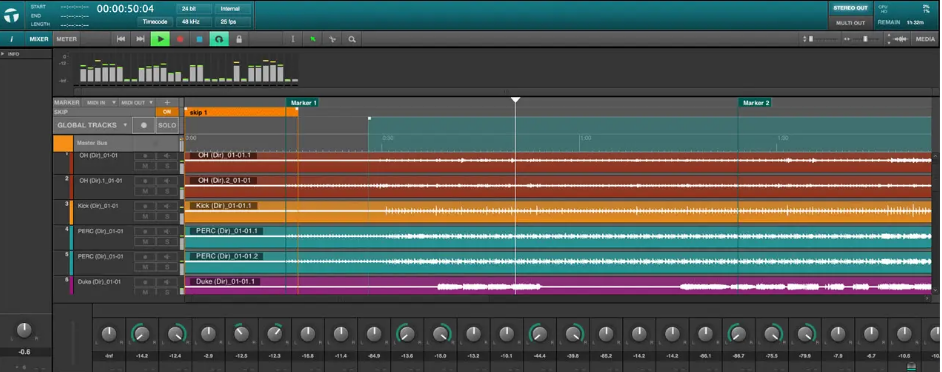Click the 00:00:50:04 timecode display
The width and height of the screenshot is (942, 372).
click(x=125, y=9)
